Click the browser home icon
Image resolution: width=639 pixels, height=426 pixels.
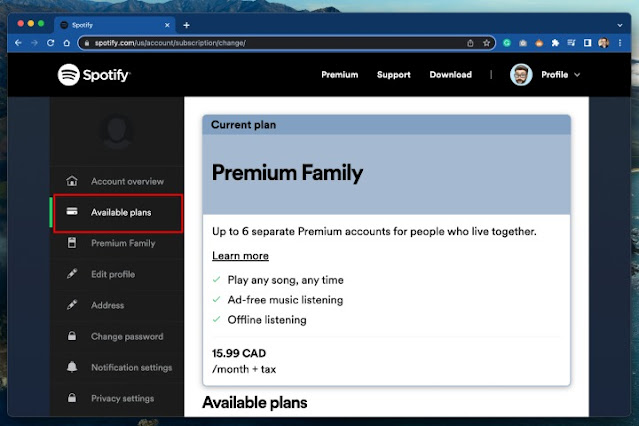pos(67,43)
